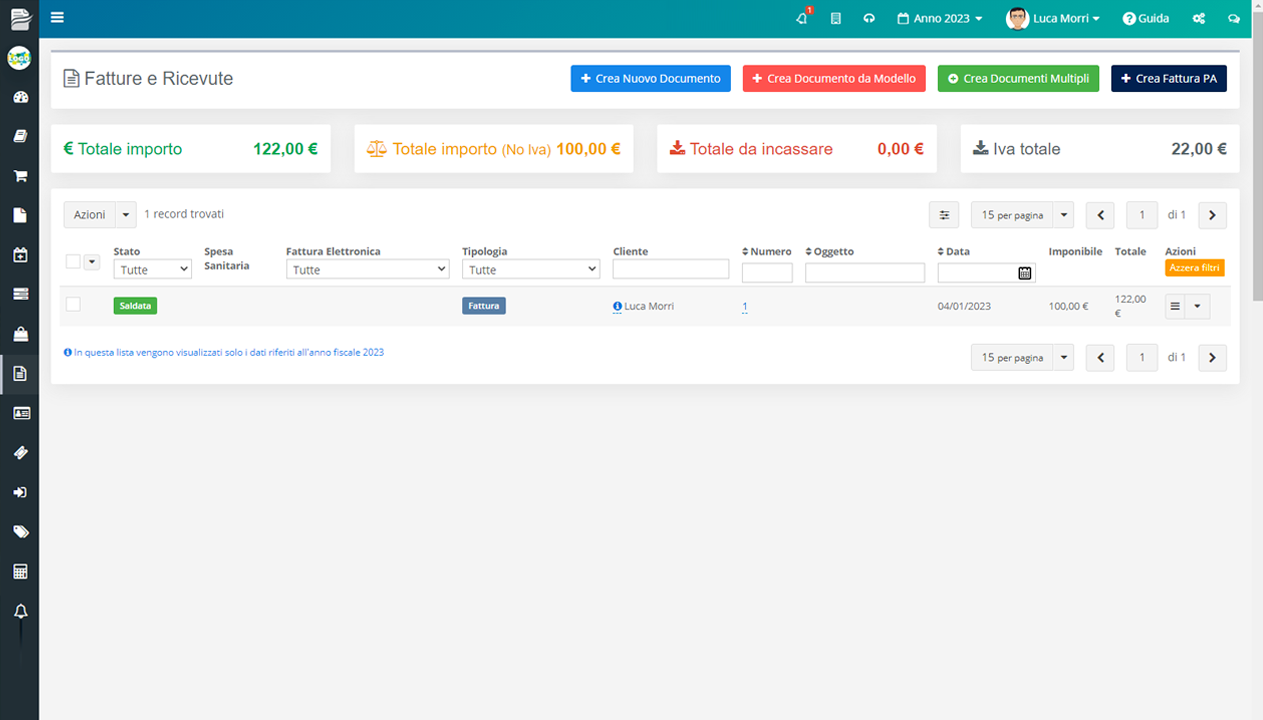Viewport: 1263px width, 720px height.
Task: Click the app logo at sidebar top
Action: [x=20, y=18]
